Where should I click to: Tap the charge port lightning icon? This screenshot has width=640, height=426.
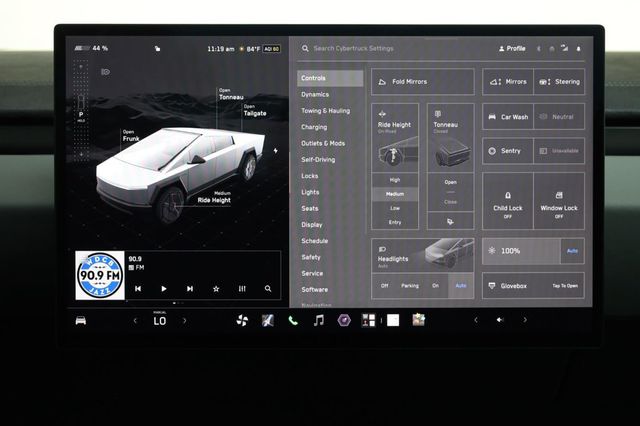[276, 151]
